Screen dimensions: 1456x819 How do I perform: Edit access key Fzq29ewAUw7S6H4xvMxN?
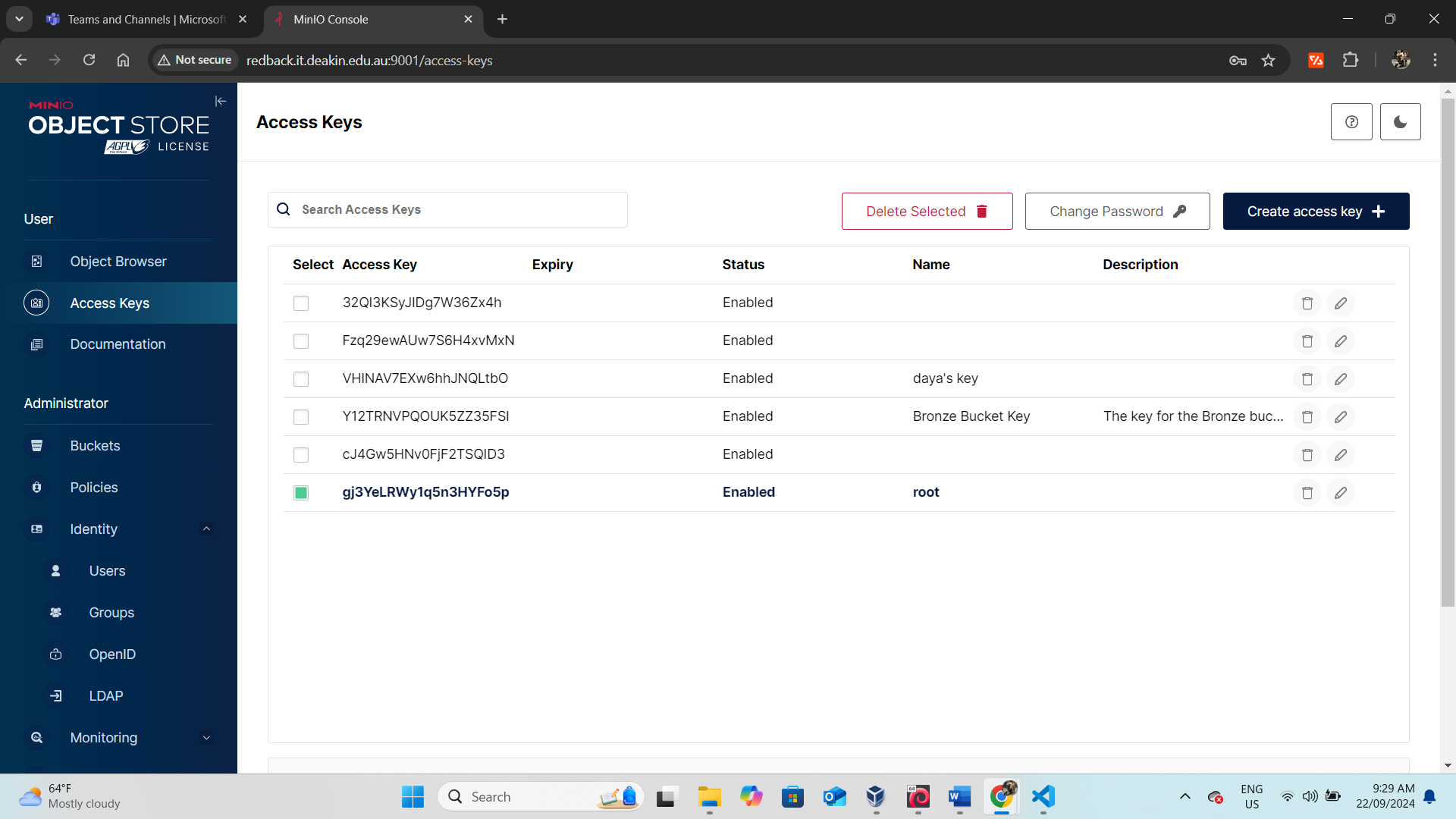coord(1341,341)
